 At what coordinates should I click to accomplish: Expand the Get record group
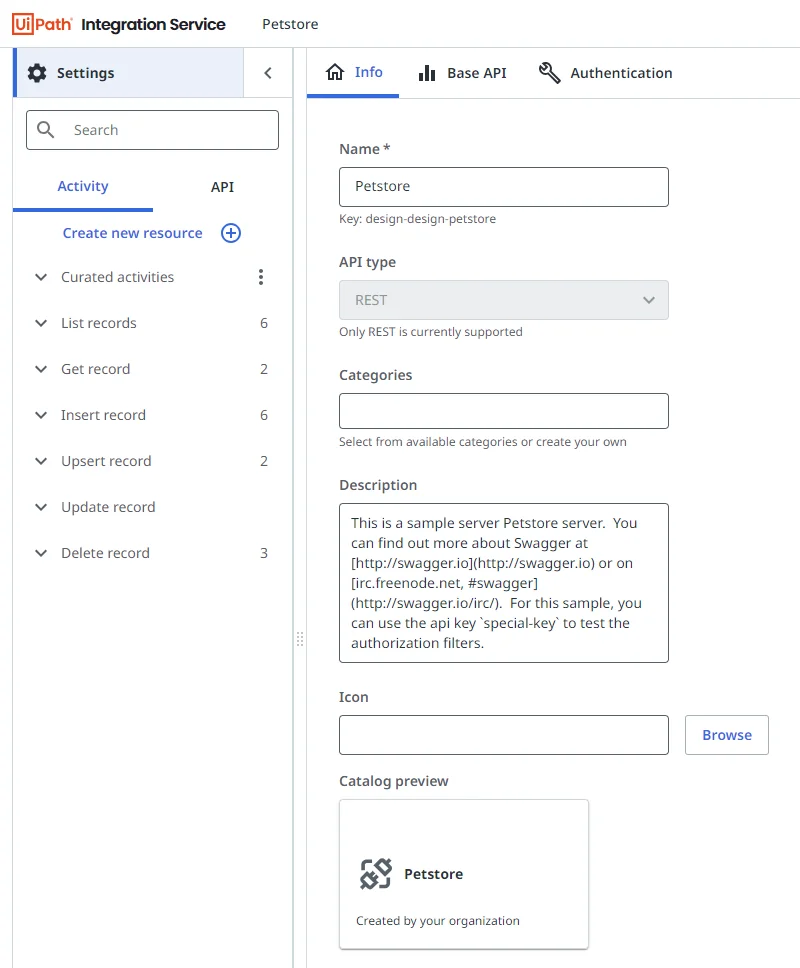(x=41, y=369)
